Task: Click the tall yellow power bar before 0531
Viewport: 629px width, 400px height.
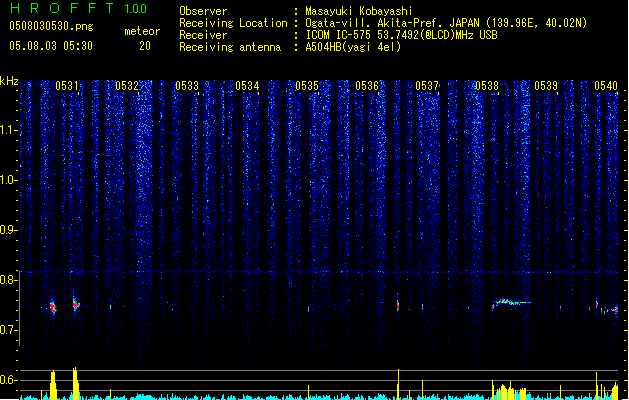Action: [53, 385]
